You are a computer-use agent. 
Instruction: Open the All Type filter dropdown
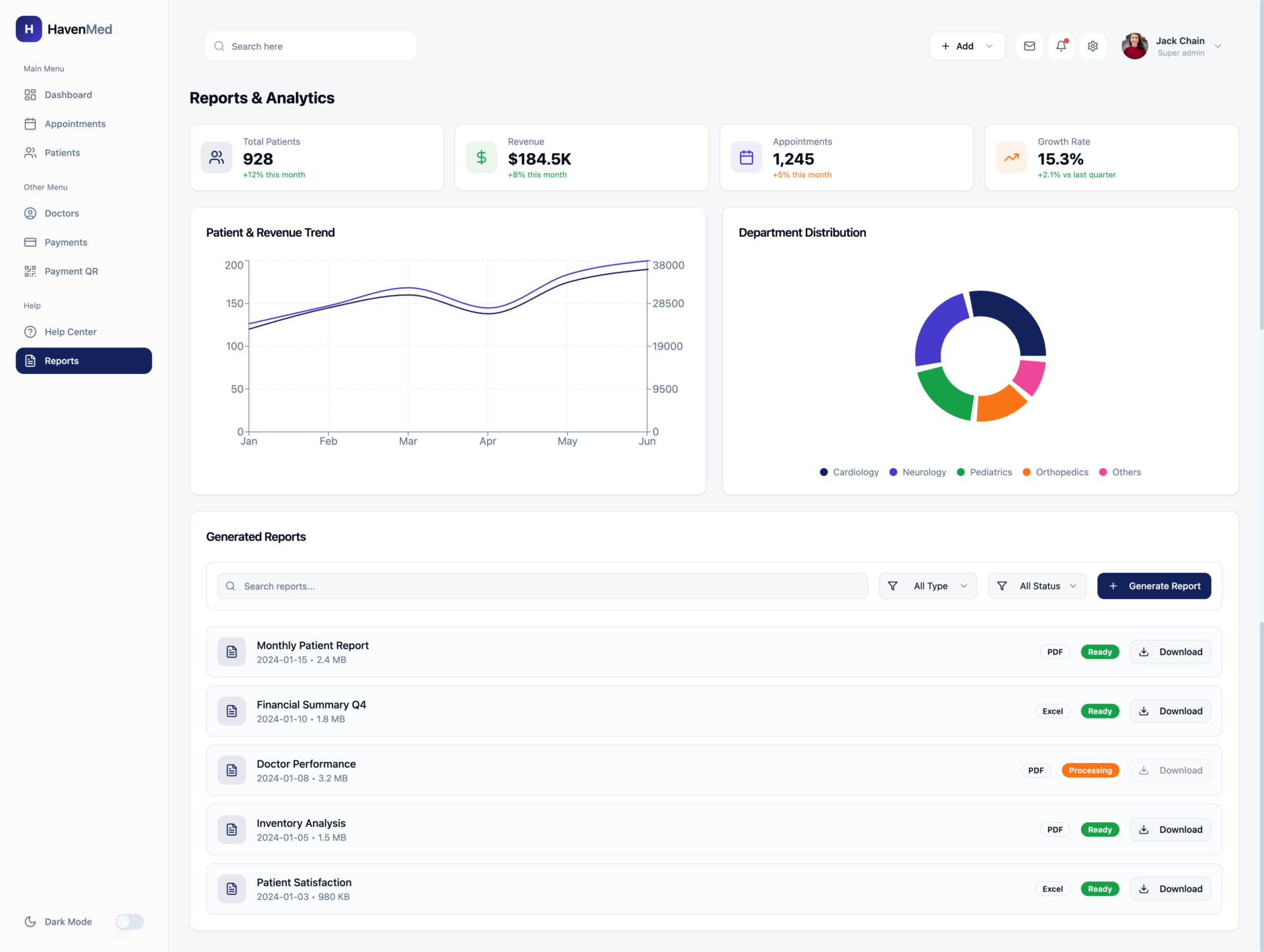928,586
